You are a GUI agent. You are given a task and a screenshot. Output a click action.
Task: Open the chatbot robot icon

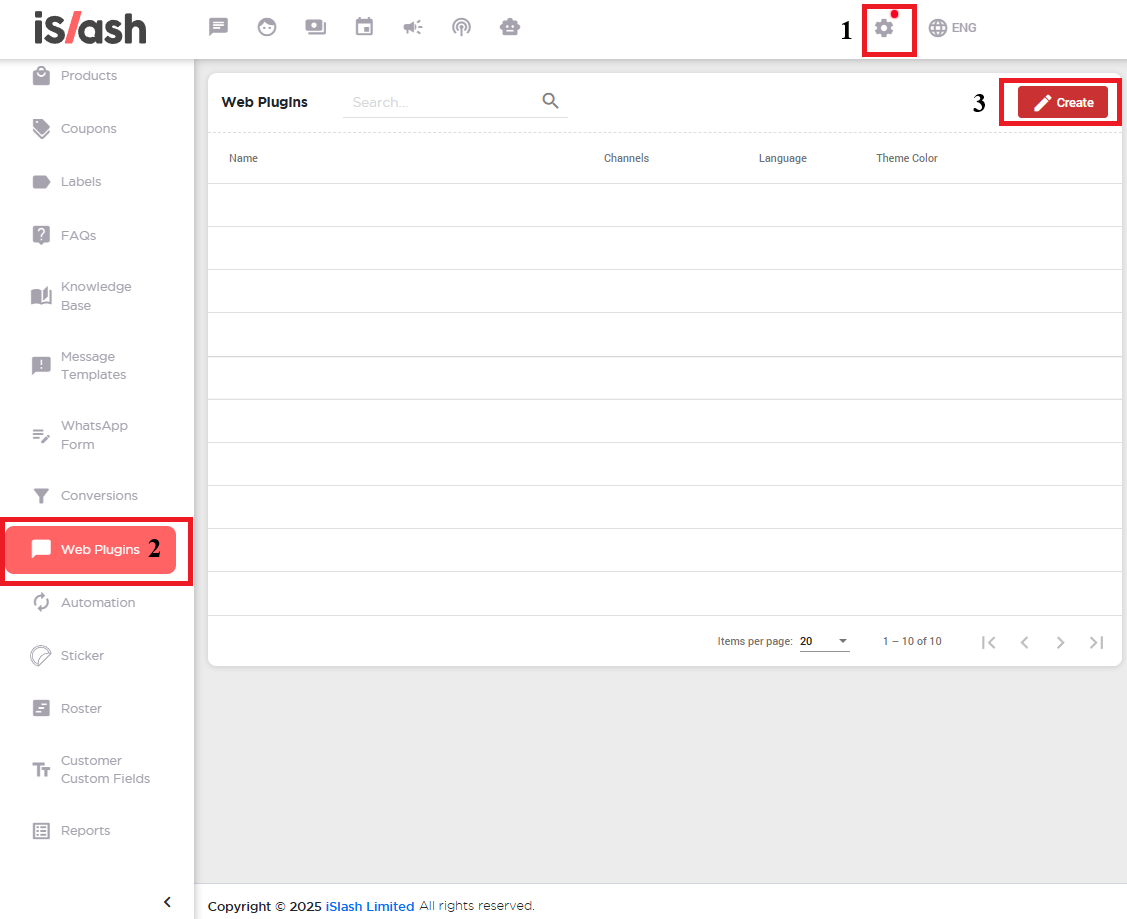coord(510,27)
